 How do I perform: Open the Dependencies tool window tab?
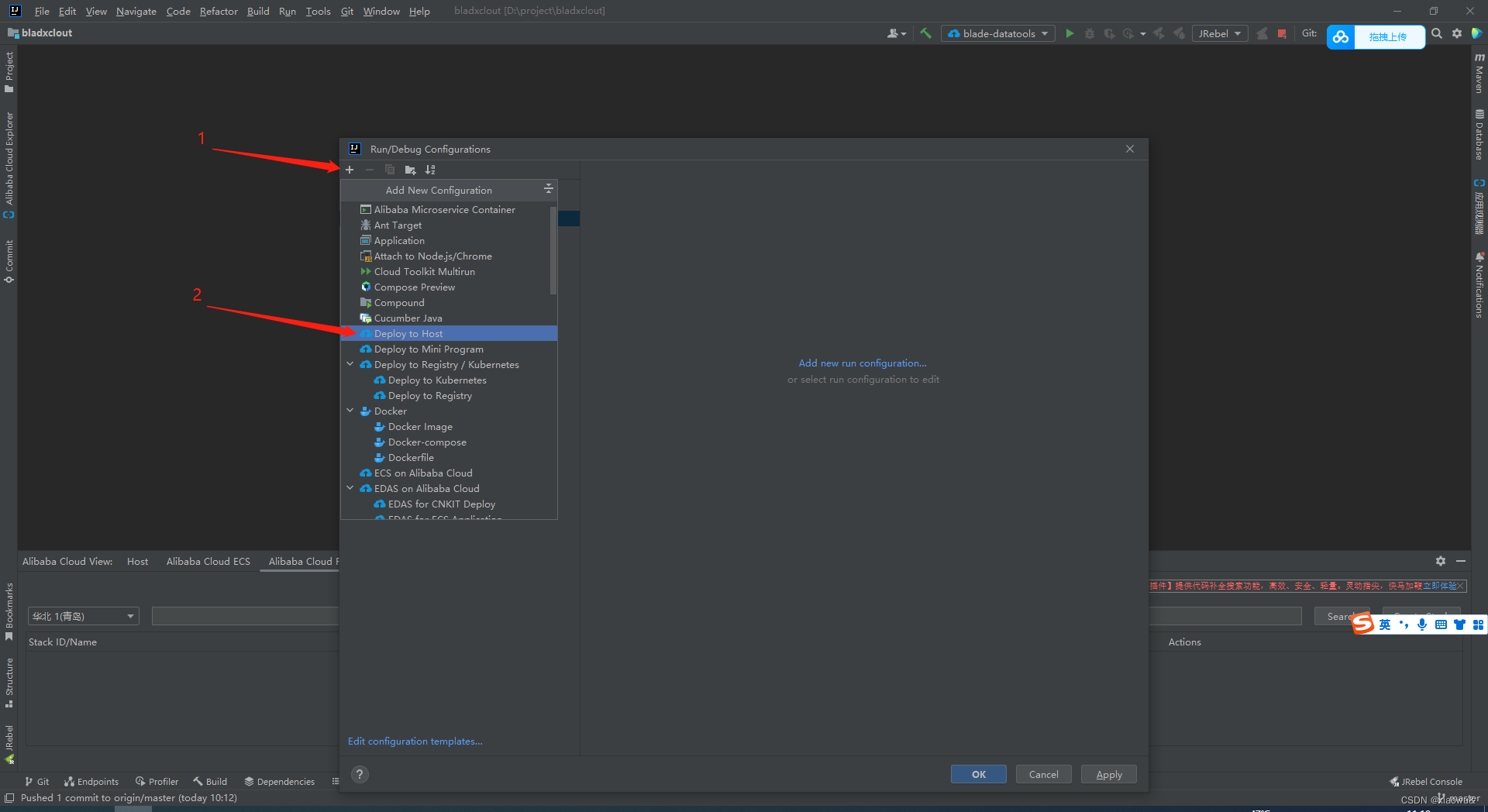pos(280,781)
